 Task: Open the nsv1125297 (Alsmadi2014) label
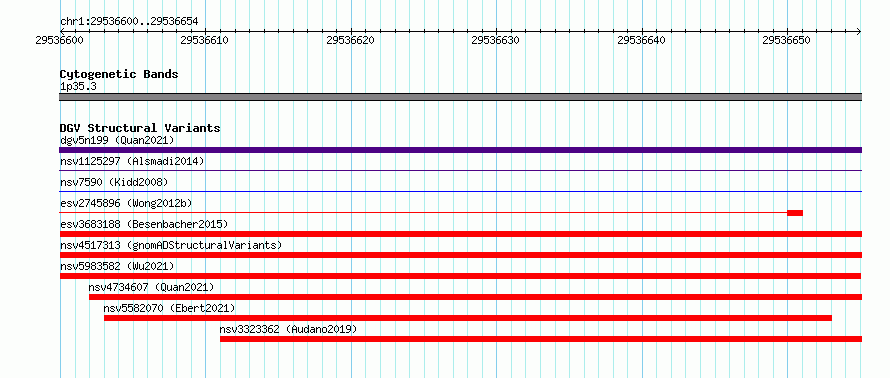(x=132, y=161)
